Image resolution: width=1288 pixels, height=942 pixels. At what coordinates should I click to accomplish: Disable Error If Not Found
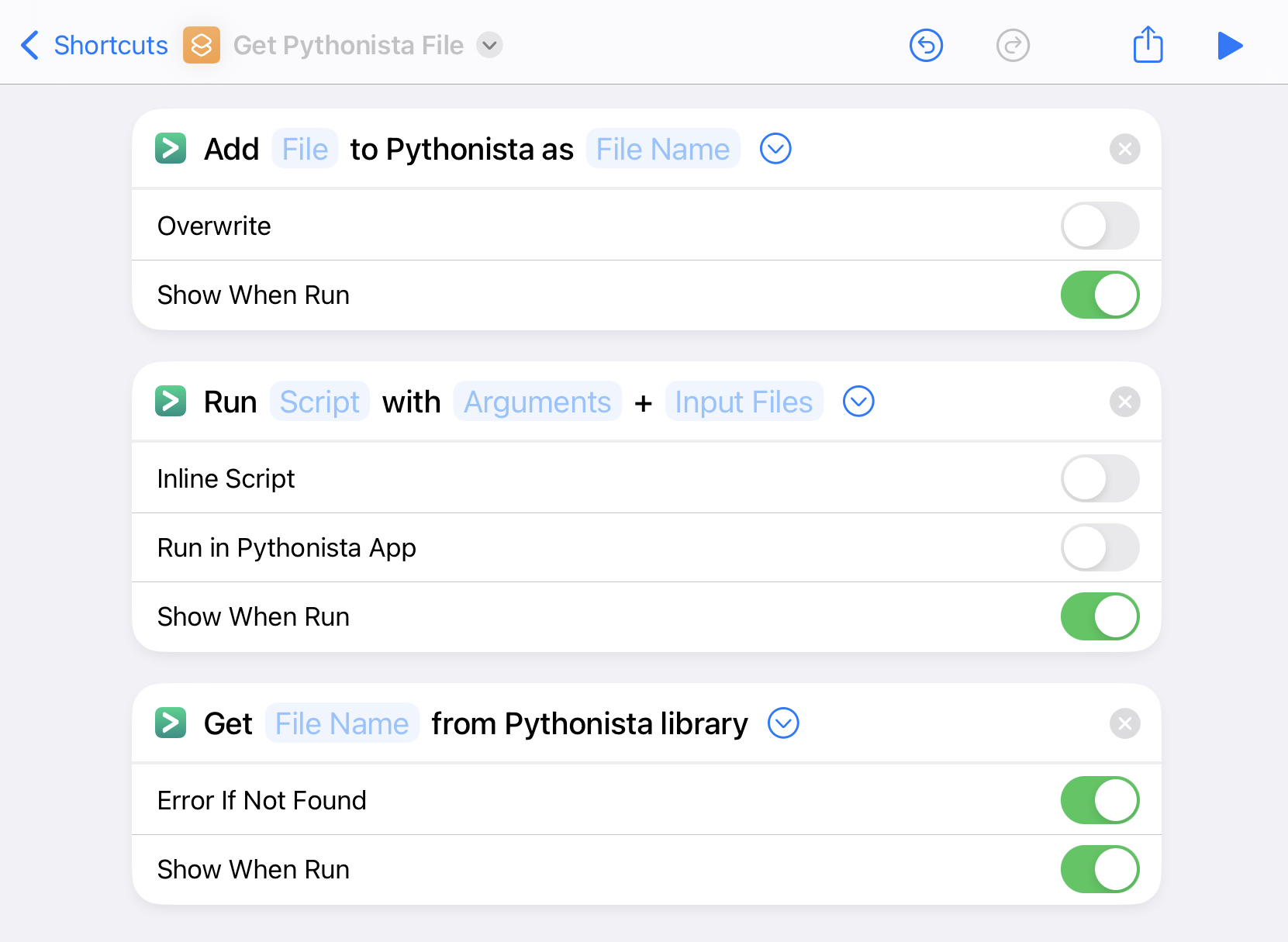[x=1100, y=800]
